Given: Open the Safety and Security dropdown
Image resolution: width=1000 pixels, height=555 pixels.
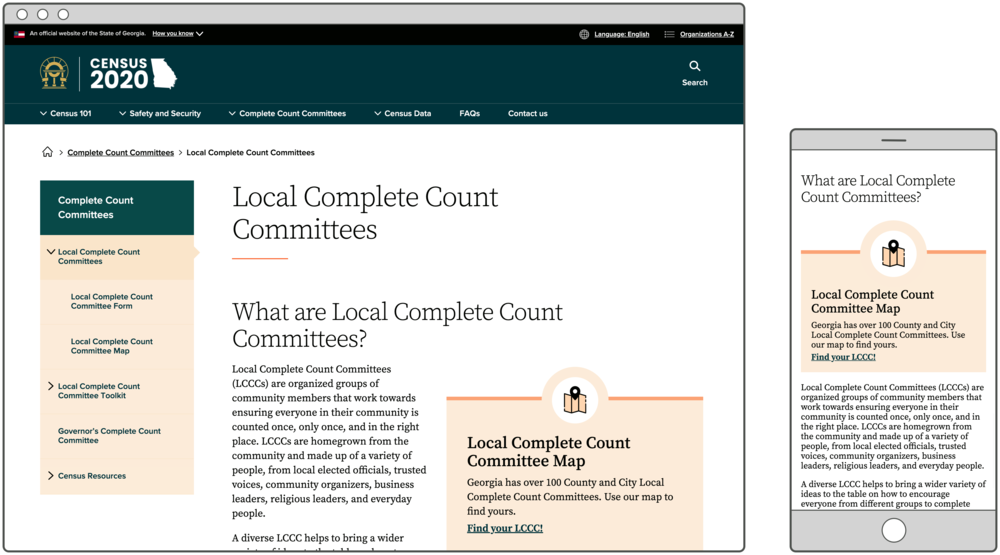Looking at the screenshot, I should click(160, 114).
